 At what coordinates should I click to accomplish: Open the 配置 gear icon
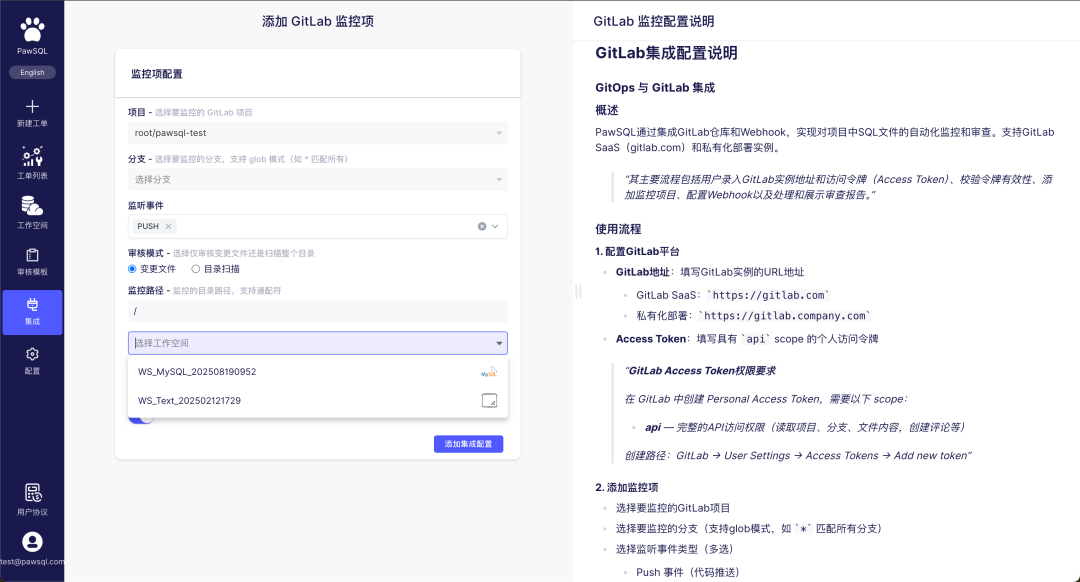(32, 354)
